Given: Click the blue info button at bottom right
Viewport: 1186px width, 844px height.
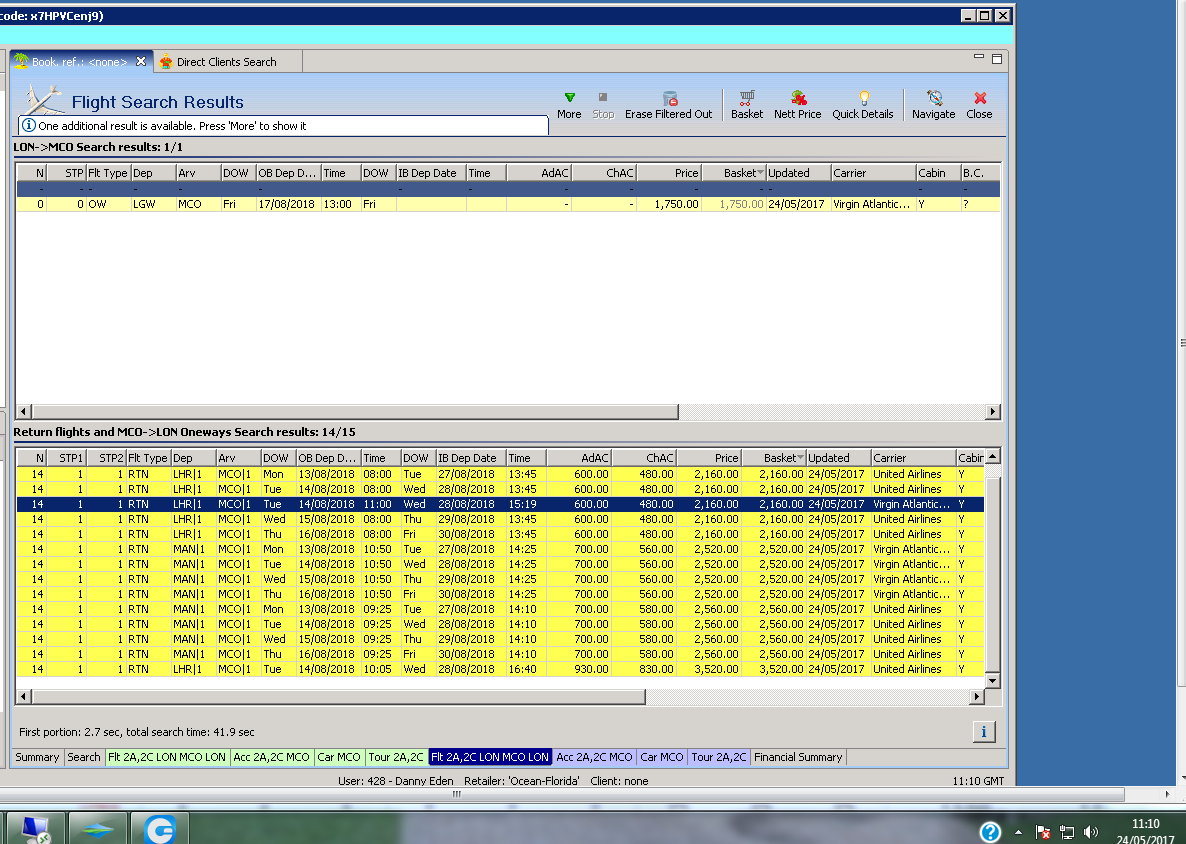Looking at the screenshot, I should click(x=983, y=732).
